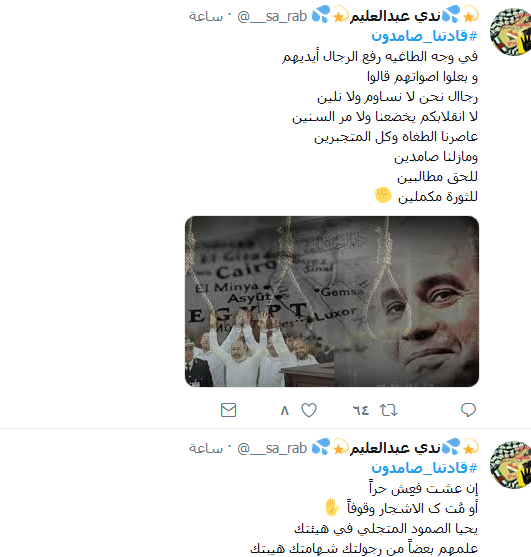
Task: Open the second tweet's profile avatar
Action: (x=510, y=464)
